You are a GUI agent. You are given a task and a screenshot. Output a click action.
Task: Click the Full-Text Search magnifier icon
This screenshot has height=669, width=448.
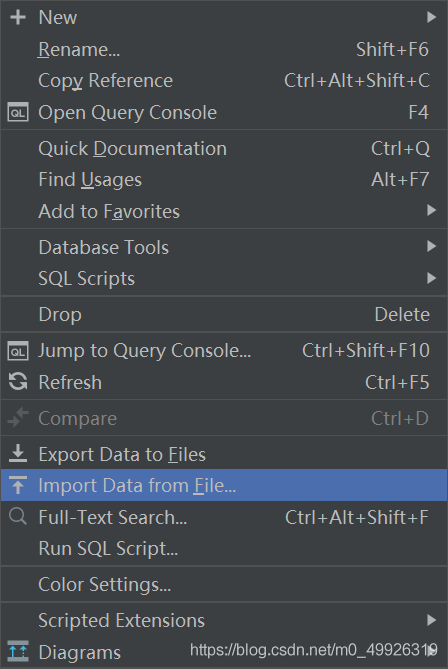(x=18, y=516)
